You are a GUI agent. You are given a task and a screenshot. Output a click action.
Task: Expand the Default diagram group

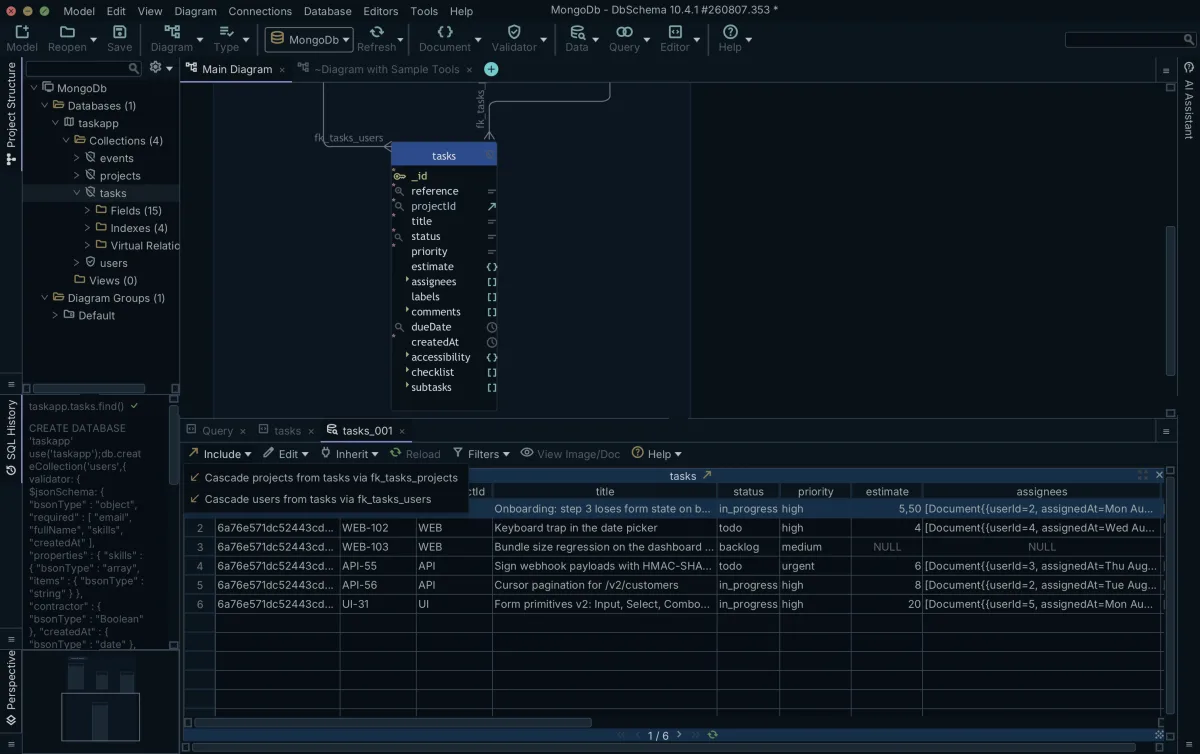pos(56,315)
